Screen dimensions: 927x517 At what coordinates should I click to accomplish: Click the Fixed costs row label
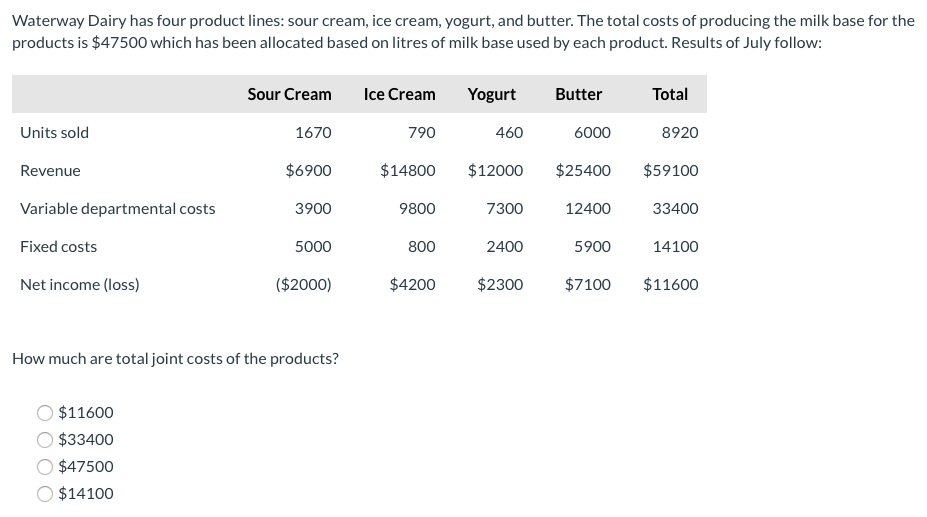(x=58, y=247)
